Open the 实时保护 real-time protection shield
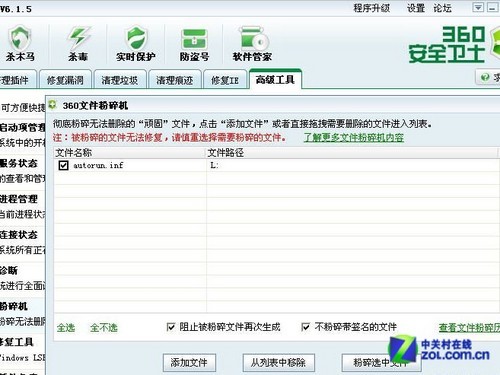 136,44
